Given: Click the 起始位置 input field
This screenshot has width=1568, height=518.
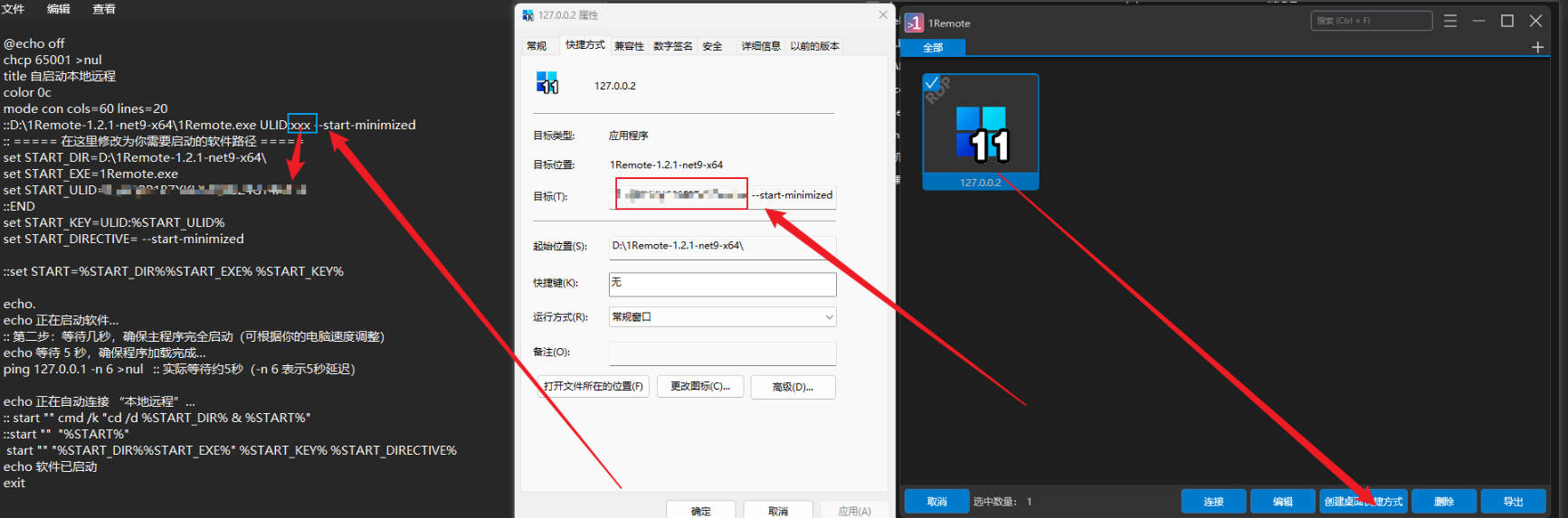Looking at the screenshot, I should pyautogui.click(x=722, y=246).
